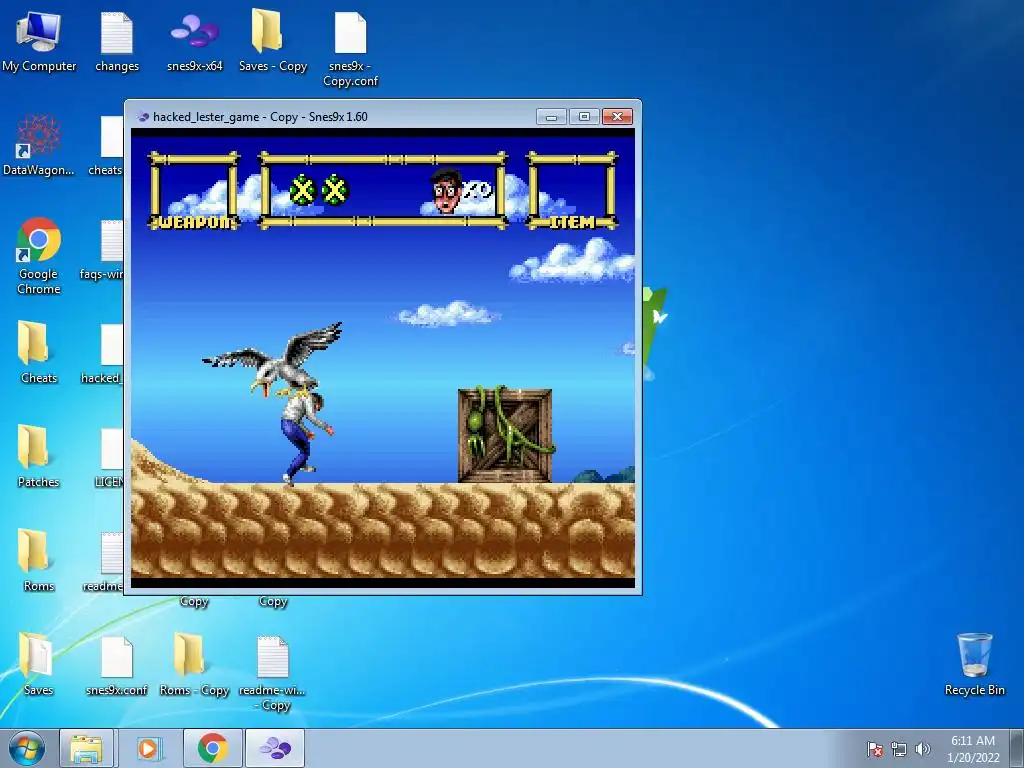Screen dimensions: 1024x768
Task: Close the Snes9x emulator window
Action: click(617, 116)
